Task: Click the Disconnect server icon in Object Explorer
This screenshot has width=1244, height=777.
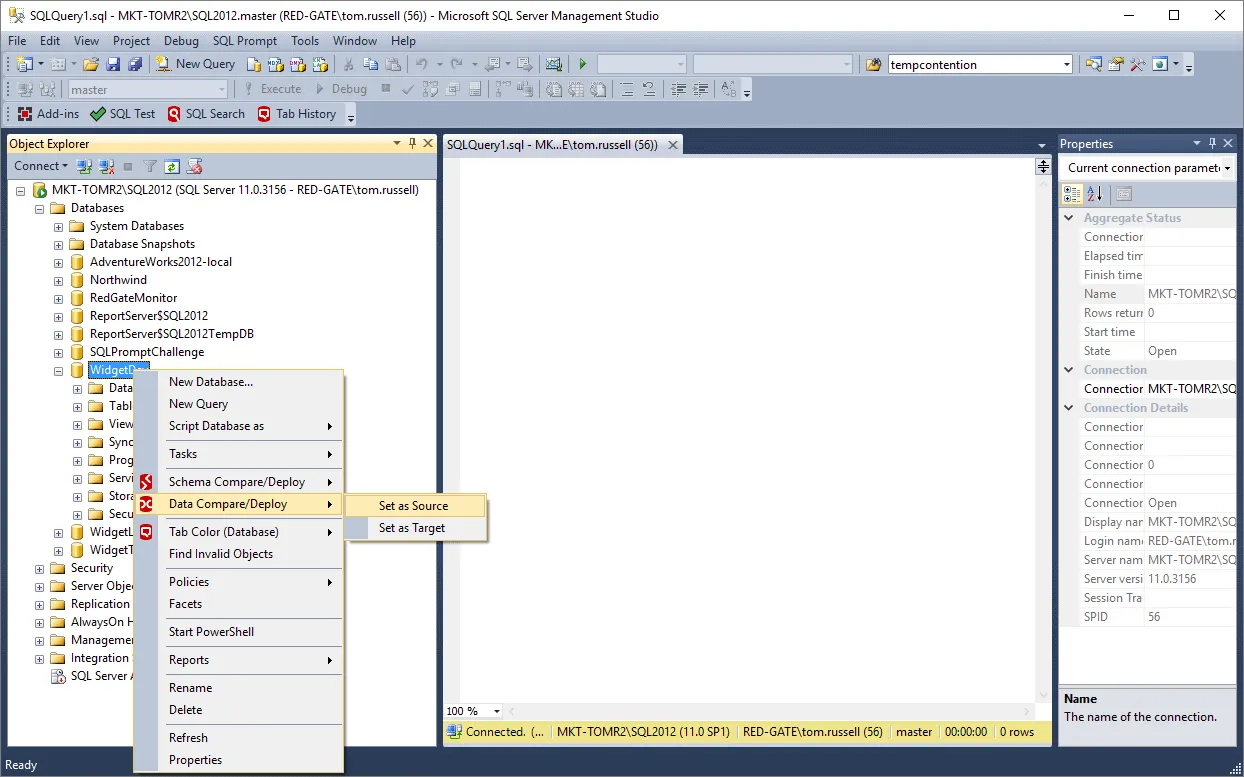Action: (106, 165)
